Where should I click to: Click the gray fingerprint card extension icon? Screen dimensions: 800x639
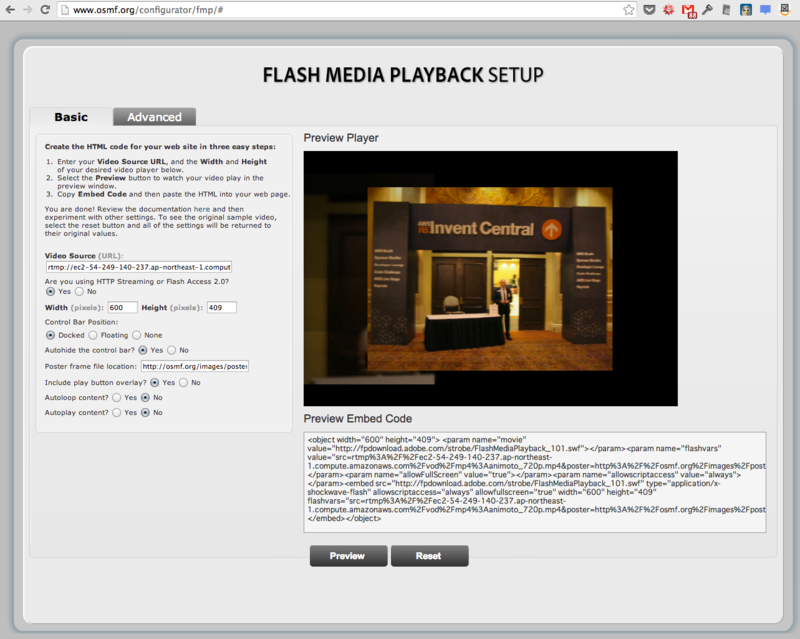(x=727, y=10)
